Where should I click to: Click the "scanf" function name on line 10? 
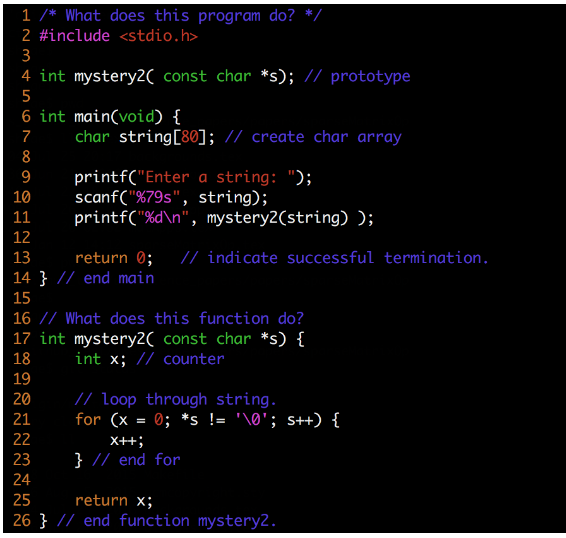96,198
